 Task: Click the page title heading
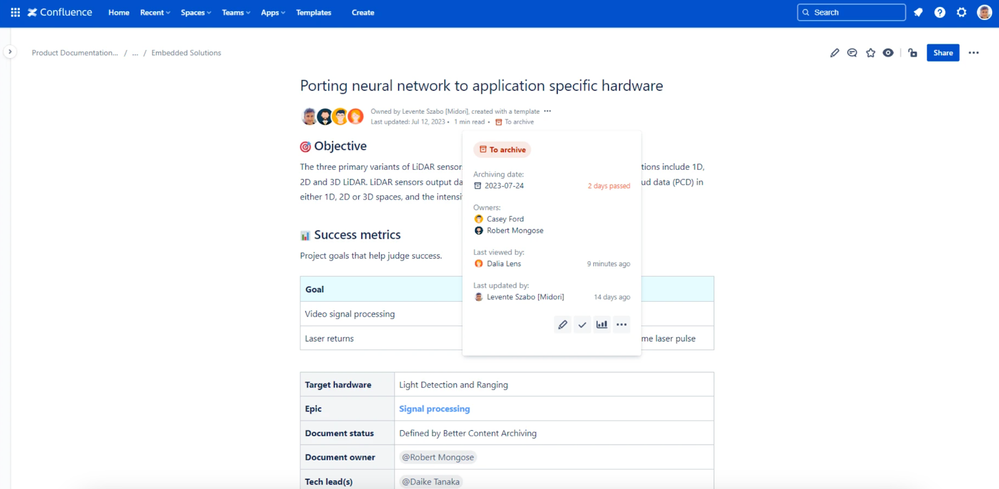(x=482, y=85)
